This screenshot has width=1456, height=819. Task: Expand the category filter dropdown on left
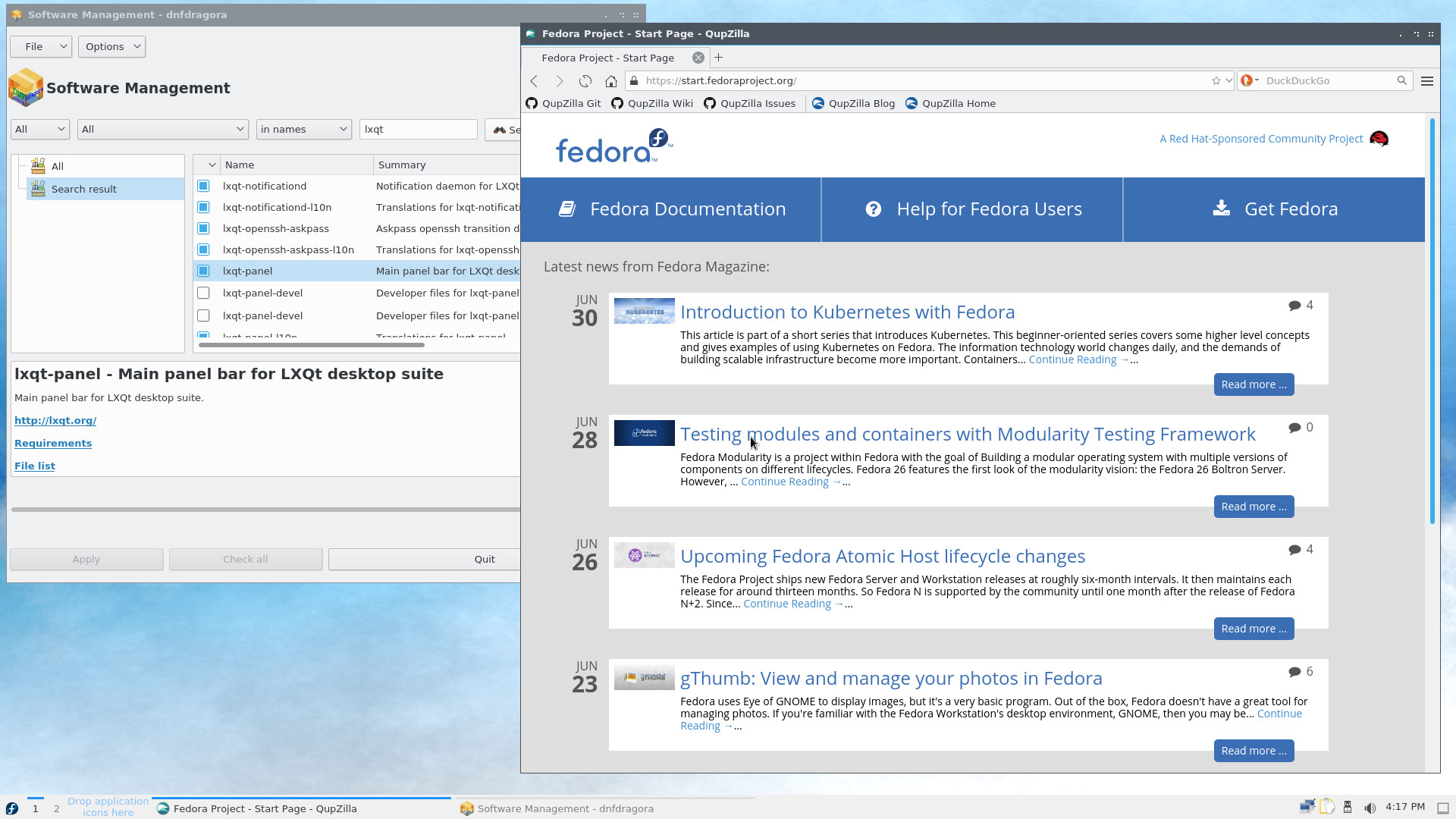(40, 128)
